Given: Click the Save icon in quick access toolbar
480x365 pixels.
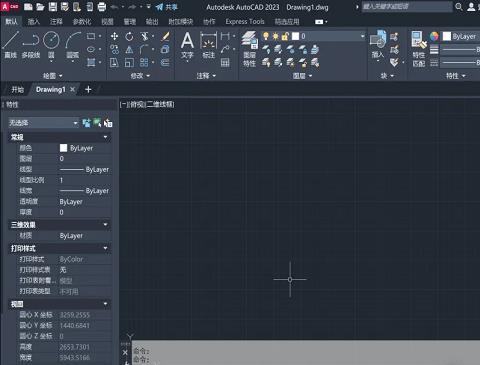Looking at the screenshot, I should [52, 7].
